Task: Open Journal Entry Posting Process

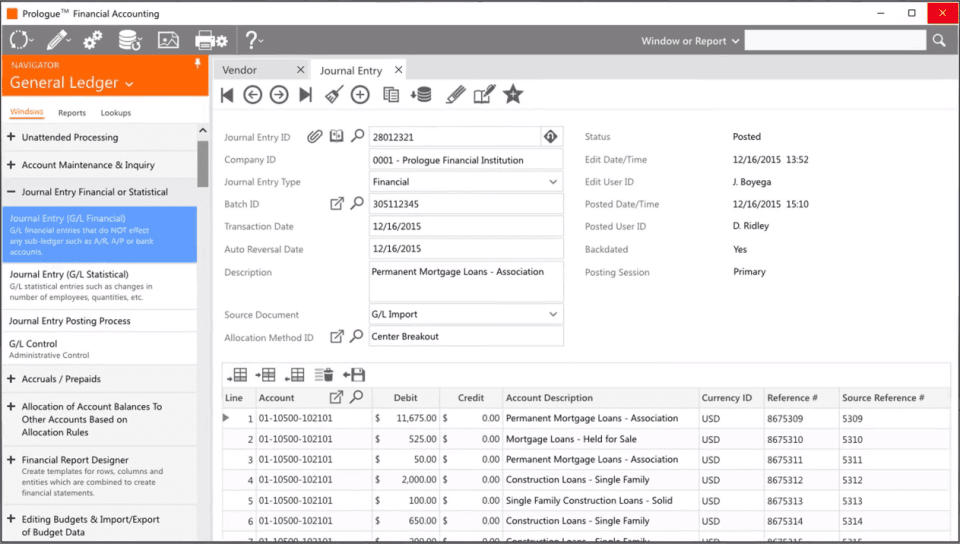Action: pos(99,321)
